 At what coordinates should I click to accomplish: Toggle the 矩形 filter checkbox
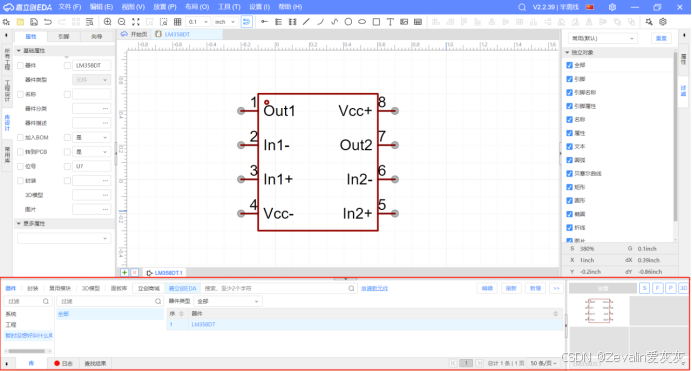[569, 187]
